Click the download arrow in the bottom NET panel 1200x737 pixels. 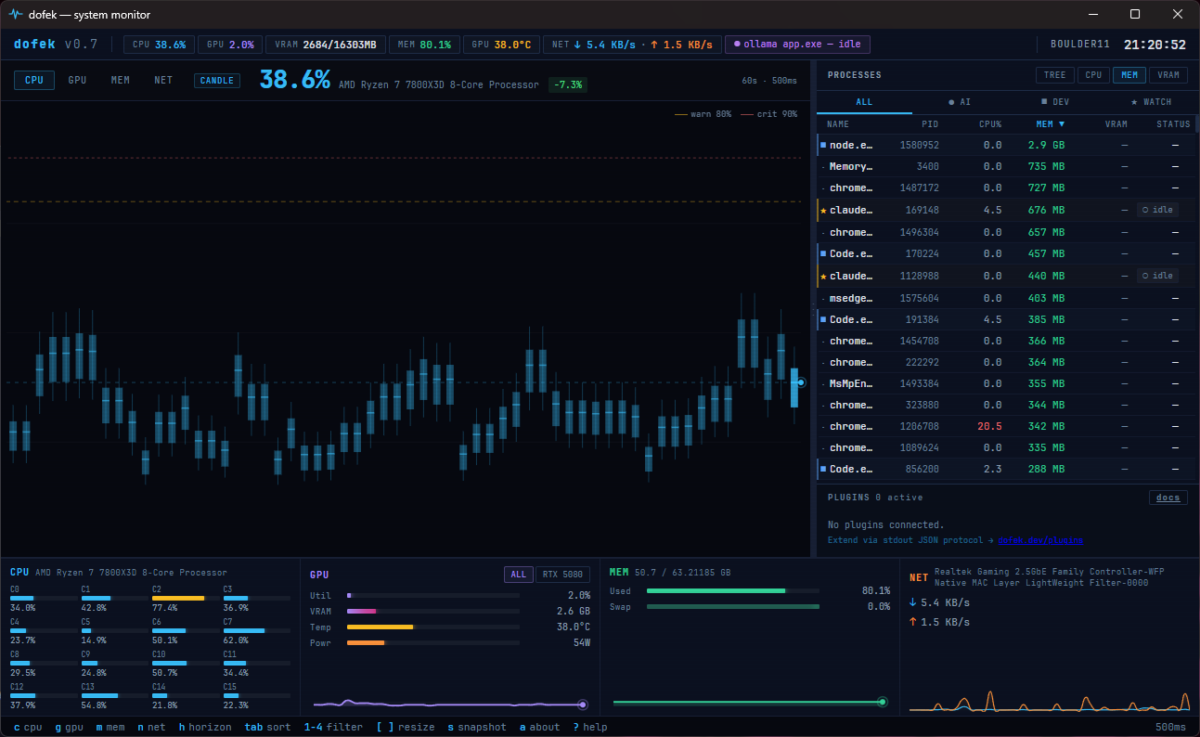point(913,603)
